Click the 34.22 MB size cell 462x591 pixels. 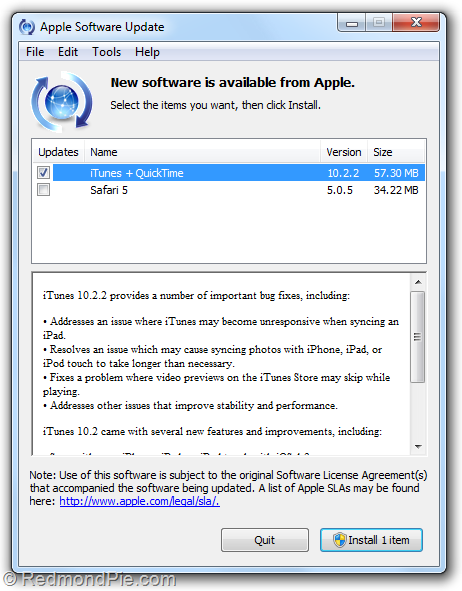[x=396, y=190]
